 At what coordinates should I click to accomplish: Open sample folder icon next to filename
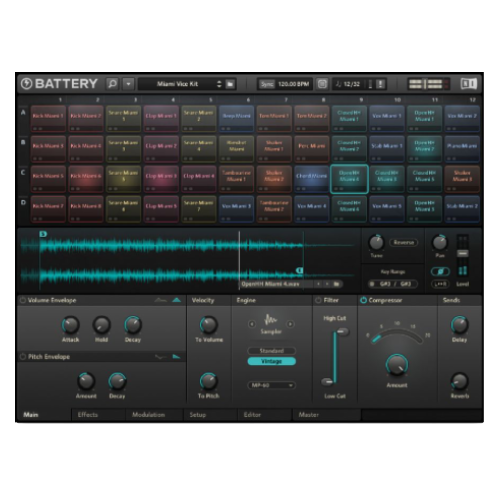337,284
